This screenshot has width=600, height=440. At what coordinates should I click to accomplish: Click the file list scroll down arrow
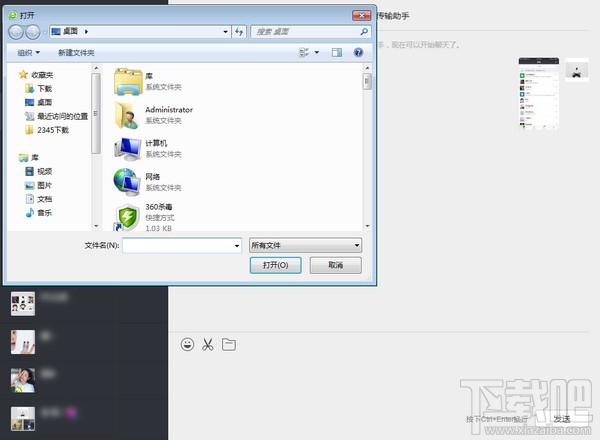(367, 226)
